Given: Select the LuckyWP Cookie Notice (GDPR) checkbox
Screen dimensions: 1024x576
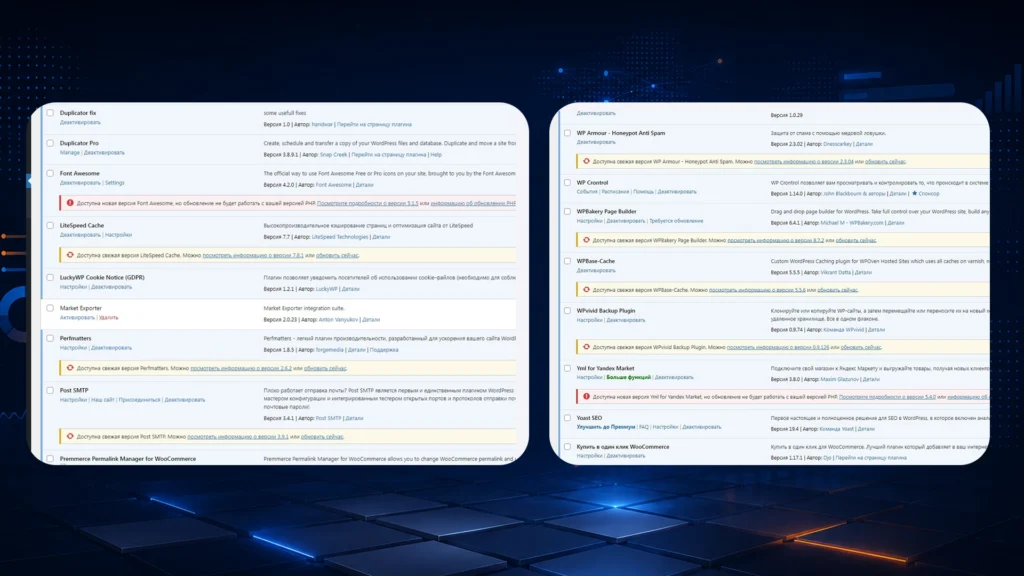Looking at the screenshot, I should pos(50,278).
